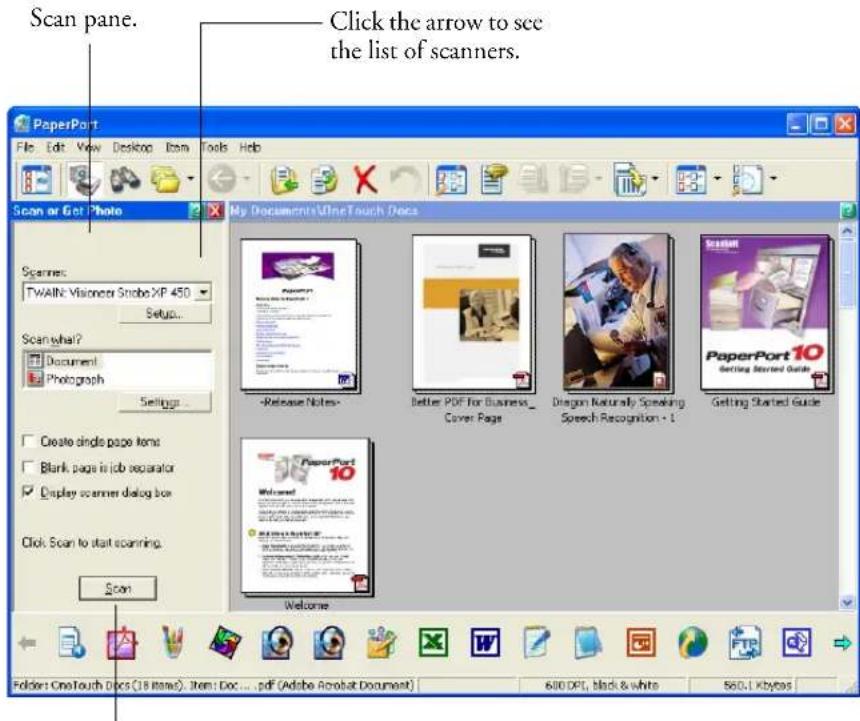Click the yellow folders toolbar icon
Screen dimensions: 860x721
click(x=166, y=179)
